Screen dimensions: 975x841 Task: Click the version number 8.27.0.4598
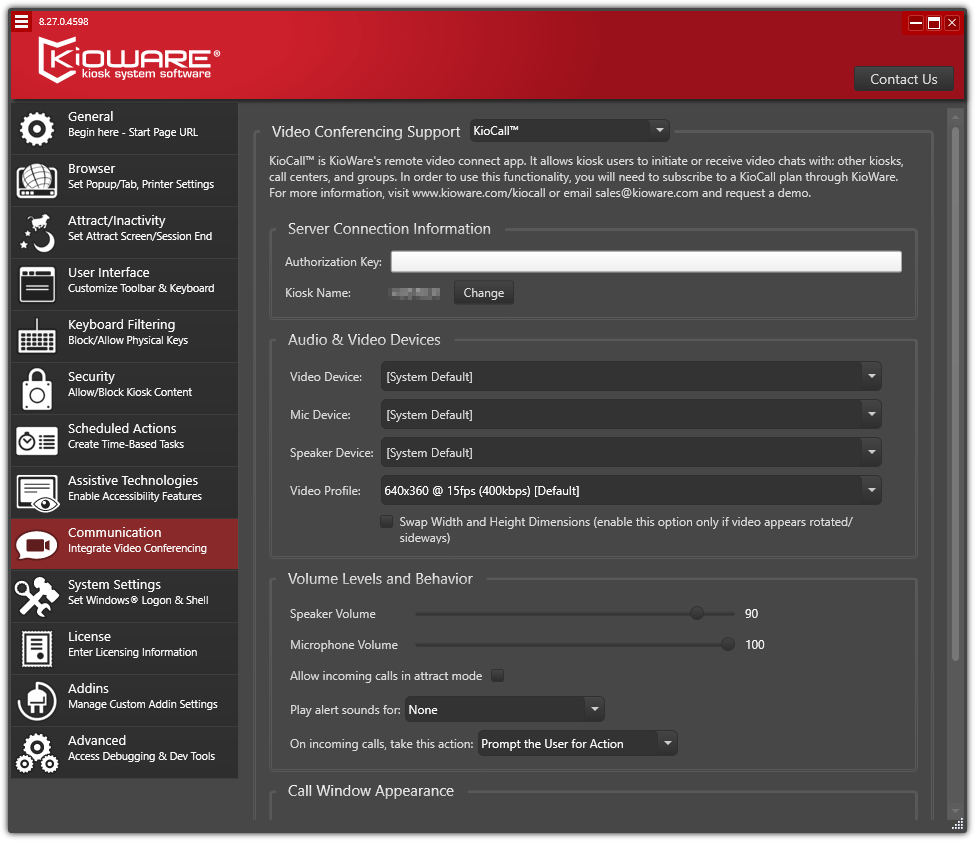(63, 22)
